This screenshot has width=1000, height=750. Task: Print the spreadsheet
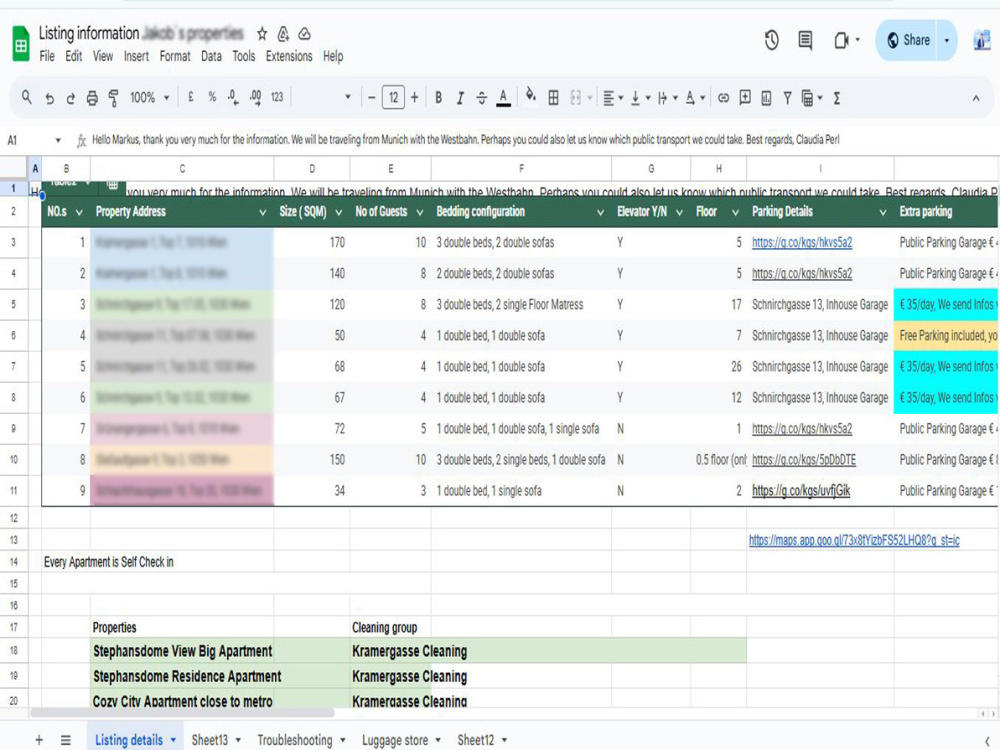click(92, 98)
